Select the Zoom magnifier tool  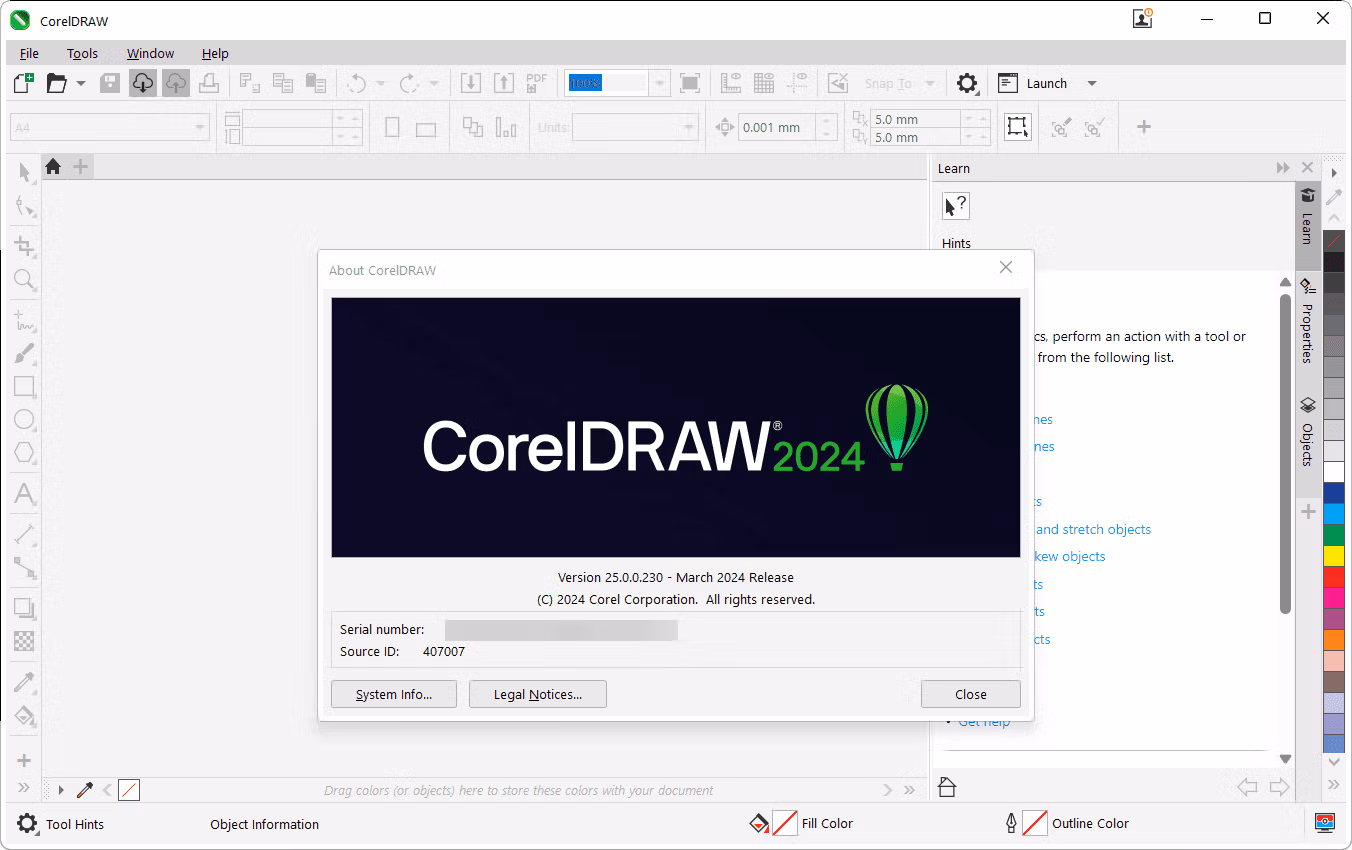click(25, 279)
